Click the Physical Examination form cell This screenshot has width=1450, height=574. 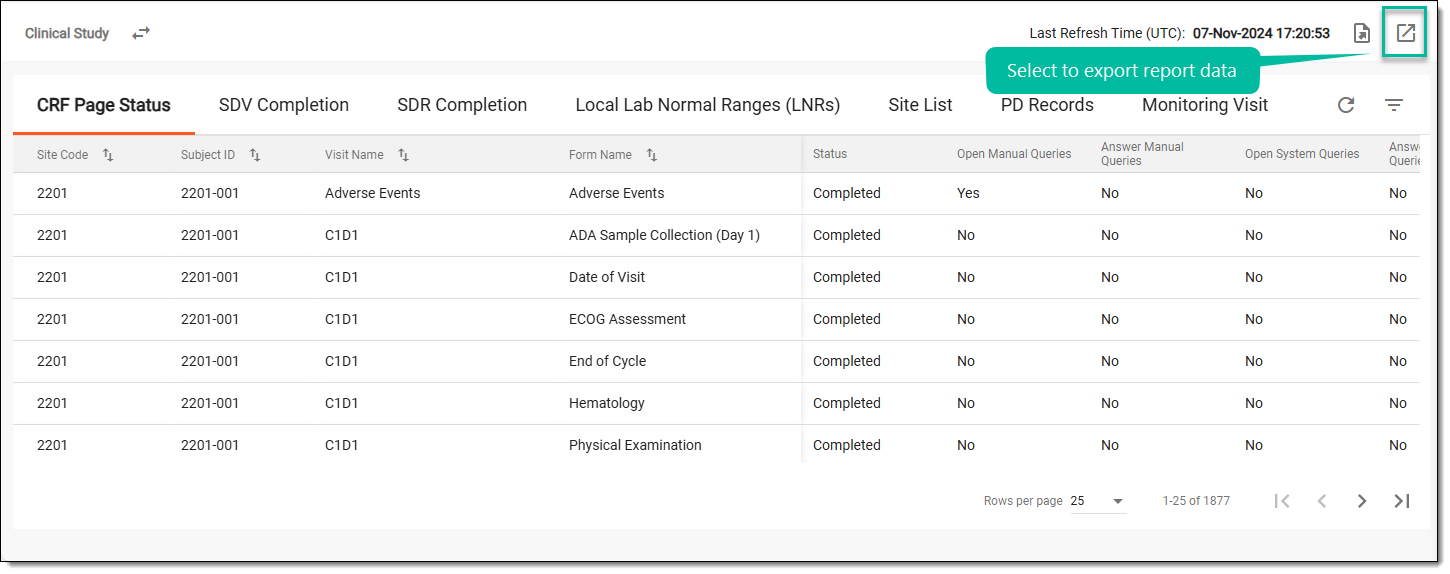[635, 445]
